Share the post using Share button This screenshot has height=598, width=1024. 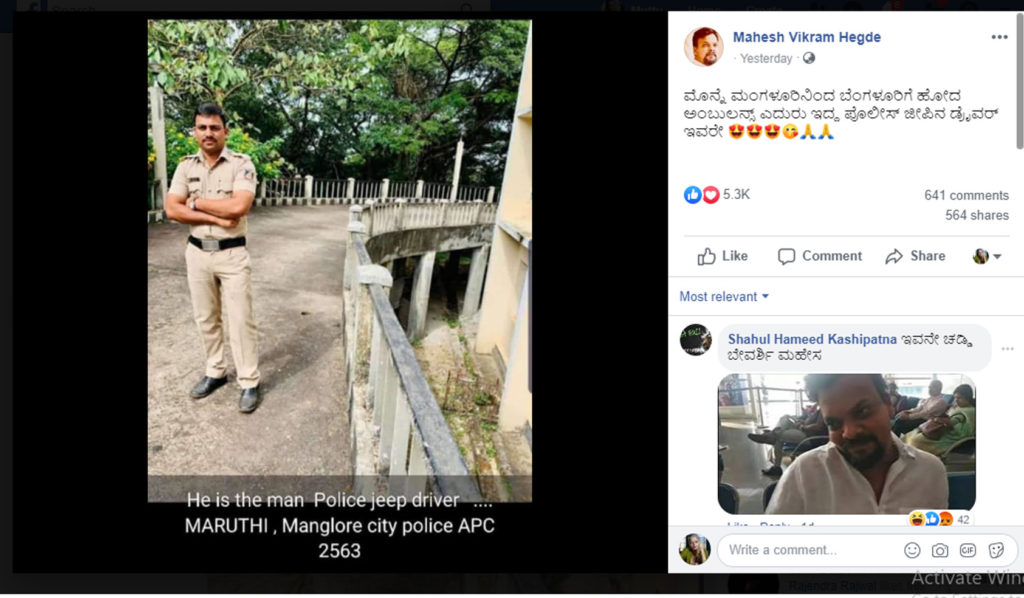coord(915,256)
